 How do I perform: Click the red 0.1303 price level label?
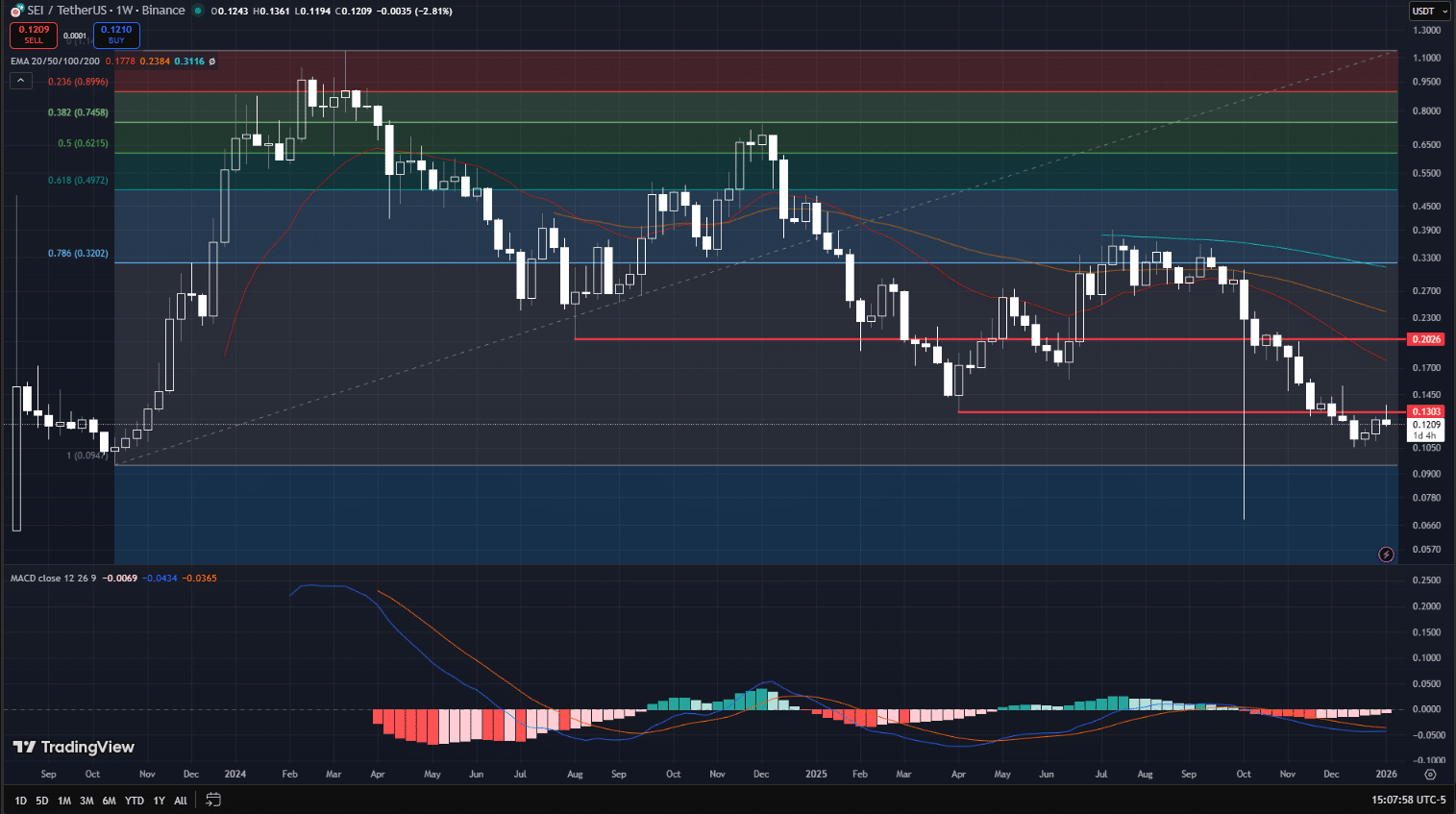pyautogui.click(x=1426, y=409)
